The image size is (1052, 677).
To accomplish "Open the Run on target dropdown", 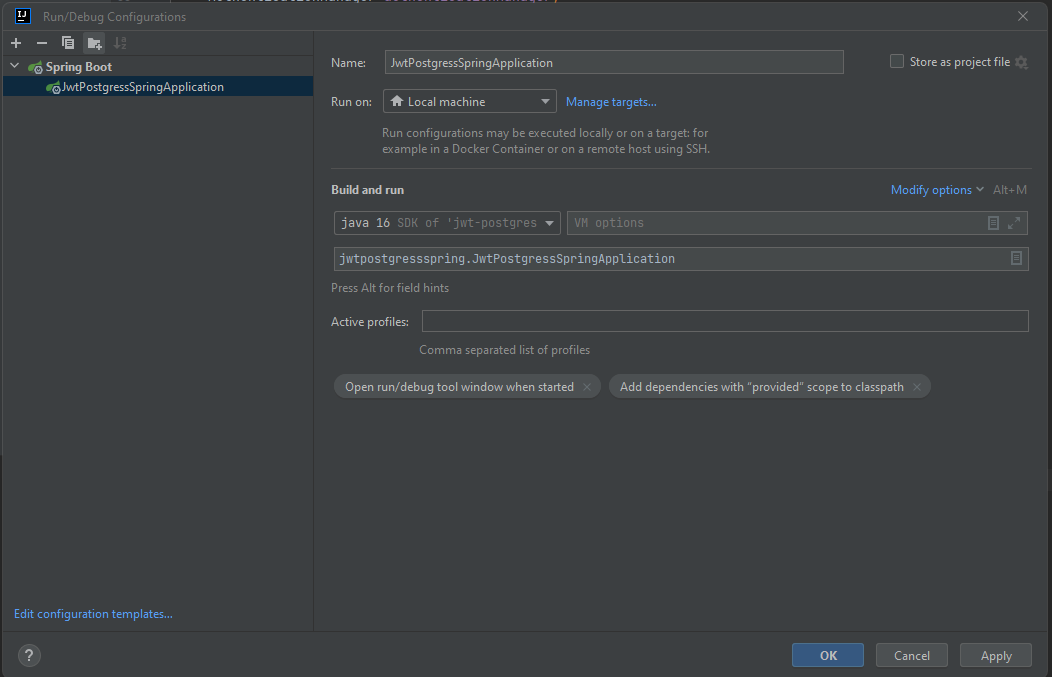I will point(544,101).
